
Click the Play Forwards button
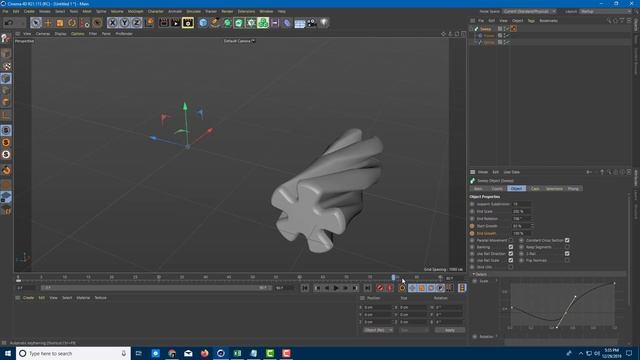pos(336,288)
